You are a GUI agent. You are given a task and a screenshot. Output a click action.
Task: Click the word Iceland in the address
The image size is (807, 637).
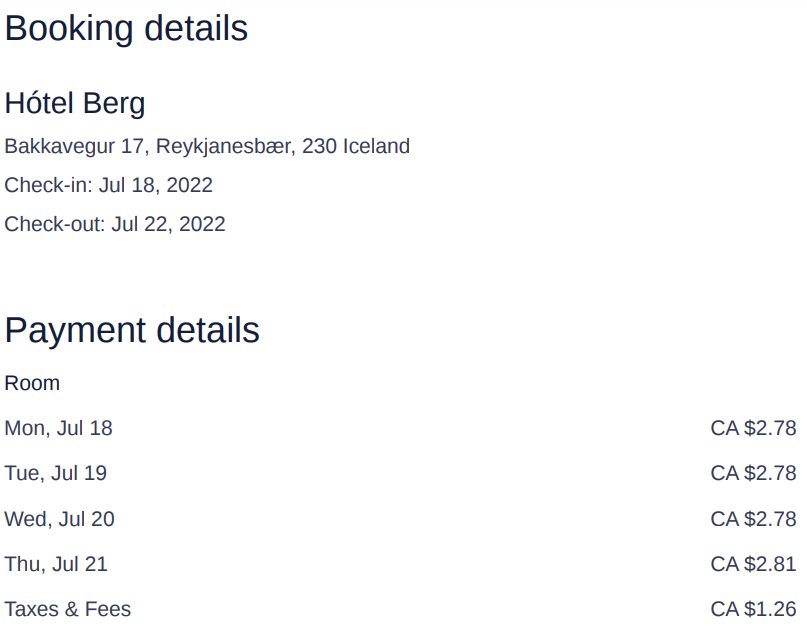[x=376, y=146]
